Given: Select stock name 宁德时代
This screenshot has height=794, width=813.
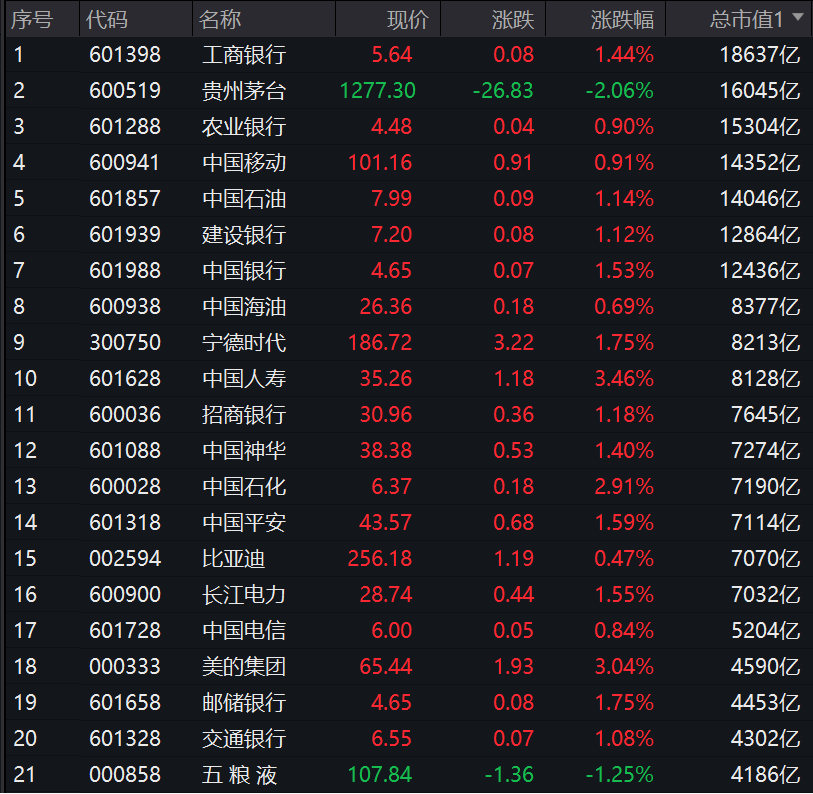Looking at the screenshot, I should (x=244, y=342).
